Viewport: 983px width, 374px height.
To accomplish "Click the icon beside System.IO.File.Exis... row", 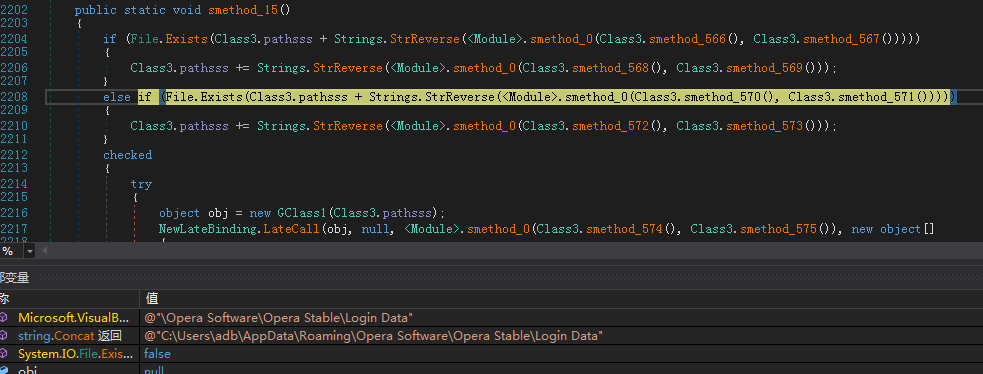I will (4, 354).
